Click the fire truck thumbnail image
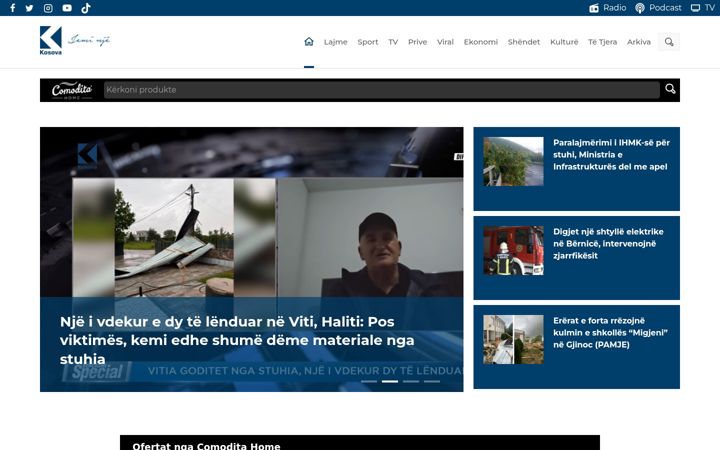720x450 pixels. 513,250
